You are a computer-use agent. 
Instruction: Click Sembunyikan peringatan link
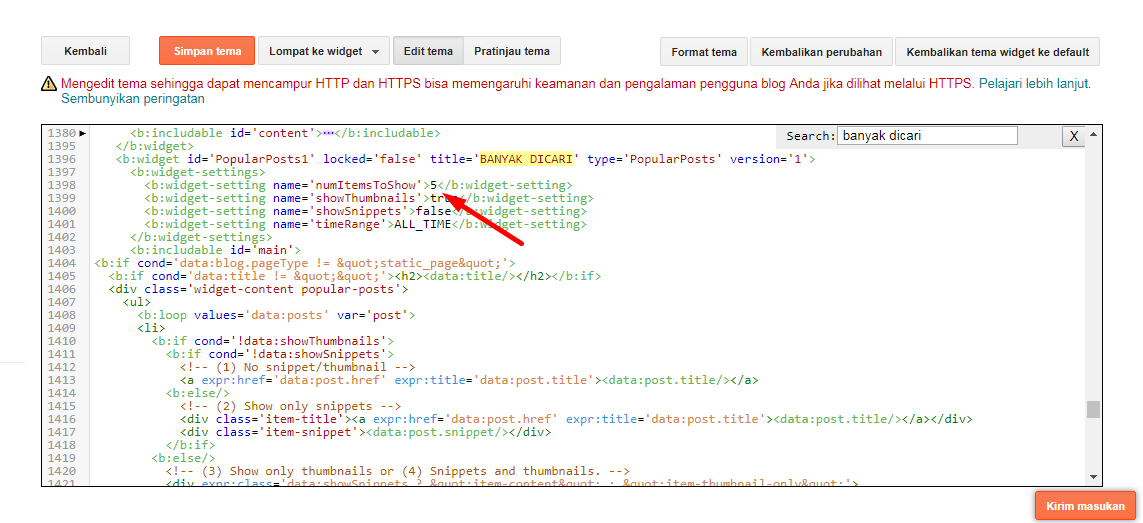[133, 98]
